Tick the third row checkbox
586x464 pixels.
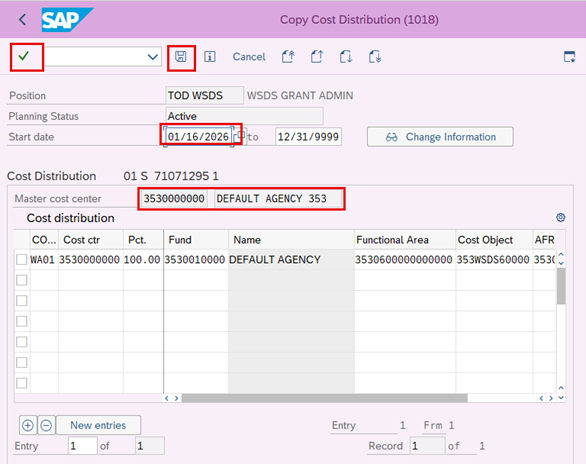22,300
